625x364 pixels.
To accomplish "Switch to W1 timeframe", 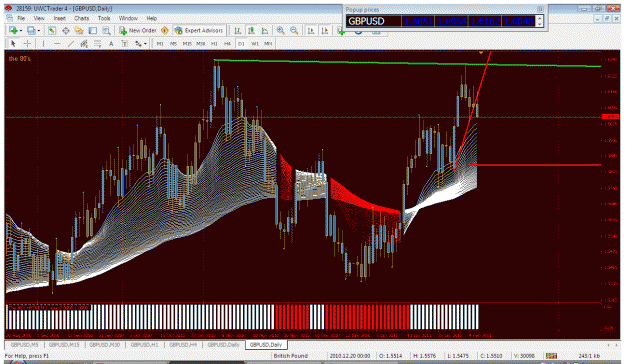I will click(255, 43).
